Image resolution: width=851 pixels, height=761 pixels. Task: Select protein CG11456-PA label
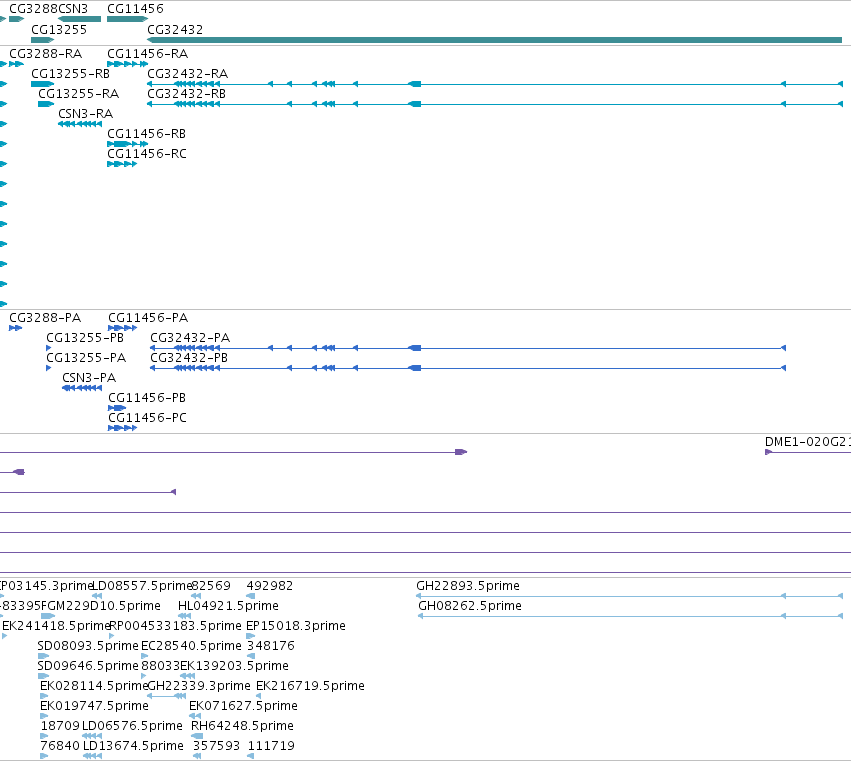coord(148,318)
